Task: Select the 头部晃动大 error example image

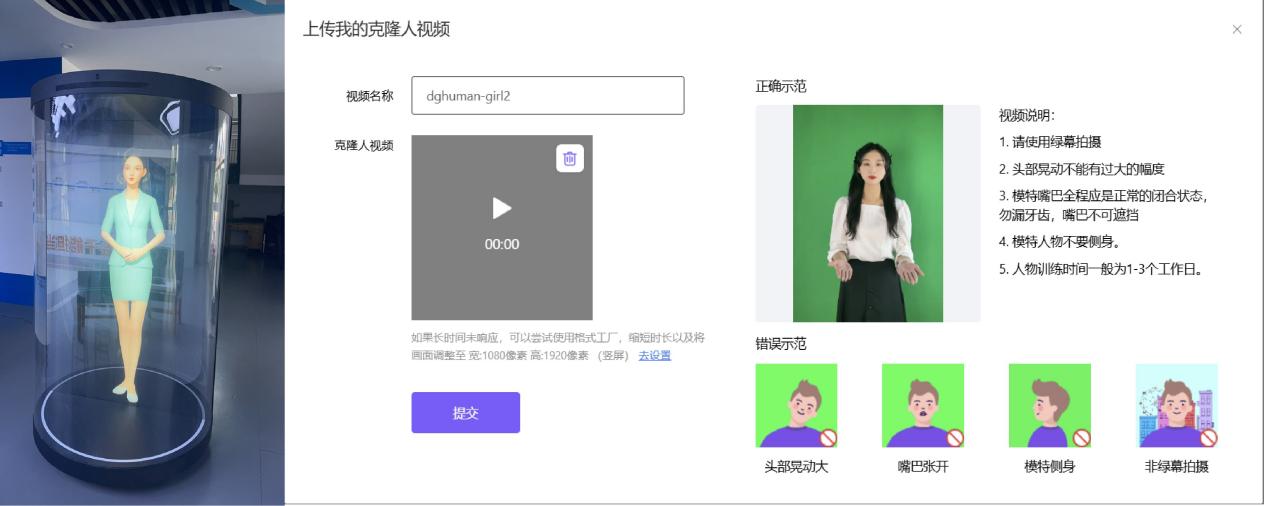Action: [796, 405]
